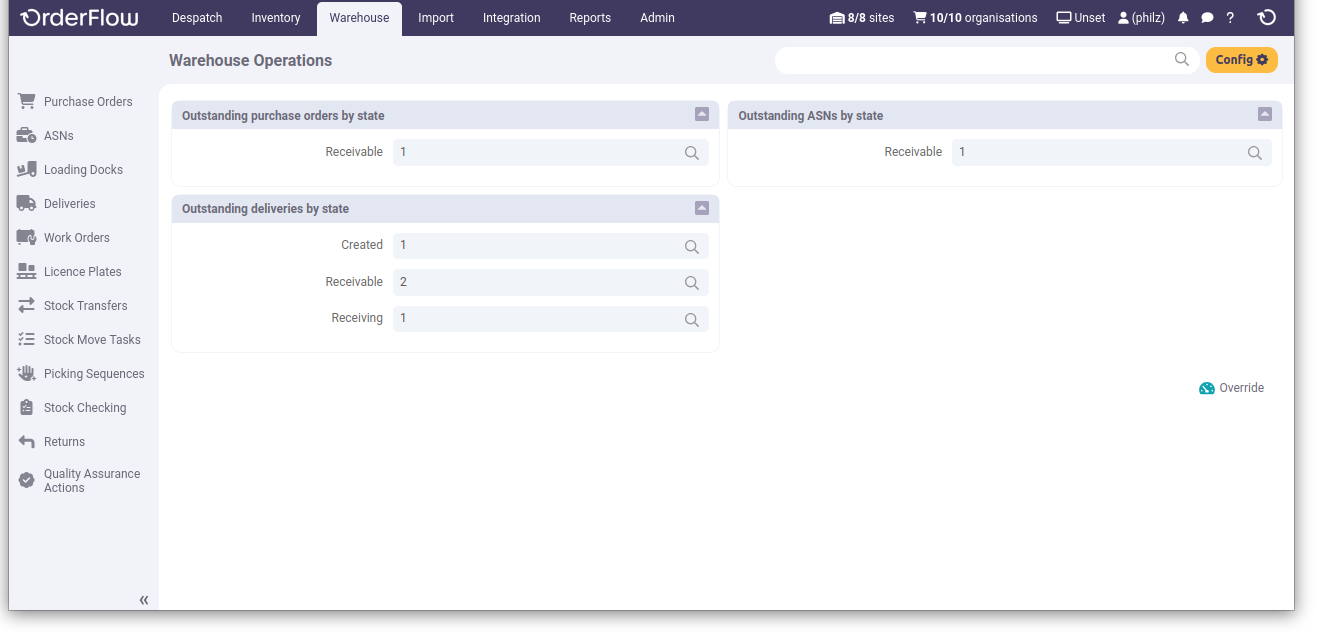Click the help question mark icon
Screen dimensions: 1320x639
tap(1230, 18)
